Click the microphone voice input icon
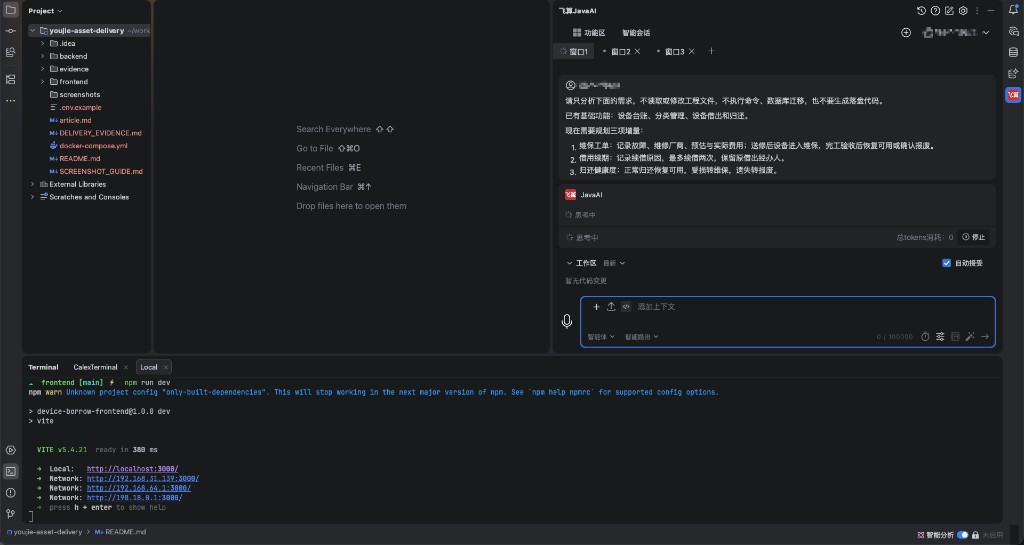 coord(567,321)
